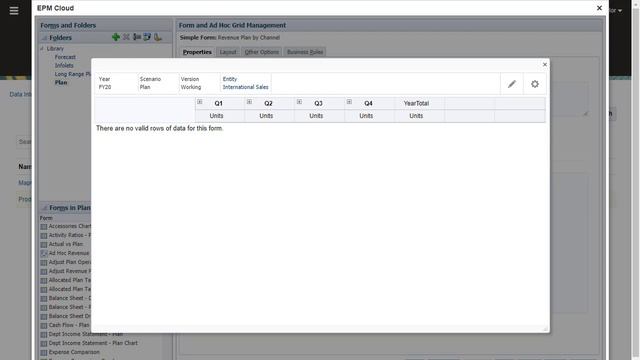The image size is (640, 360).
Task: Expand the Q2 column
Action: click(249, 102)
